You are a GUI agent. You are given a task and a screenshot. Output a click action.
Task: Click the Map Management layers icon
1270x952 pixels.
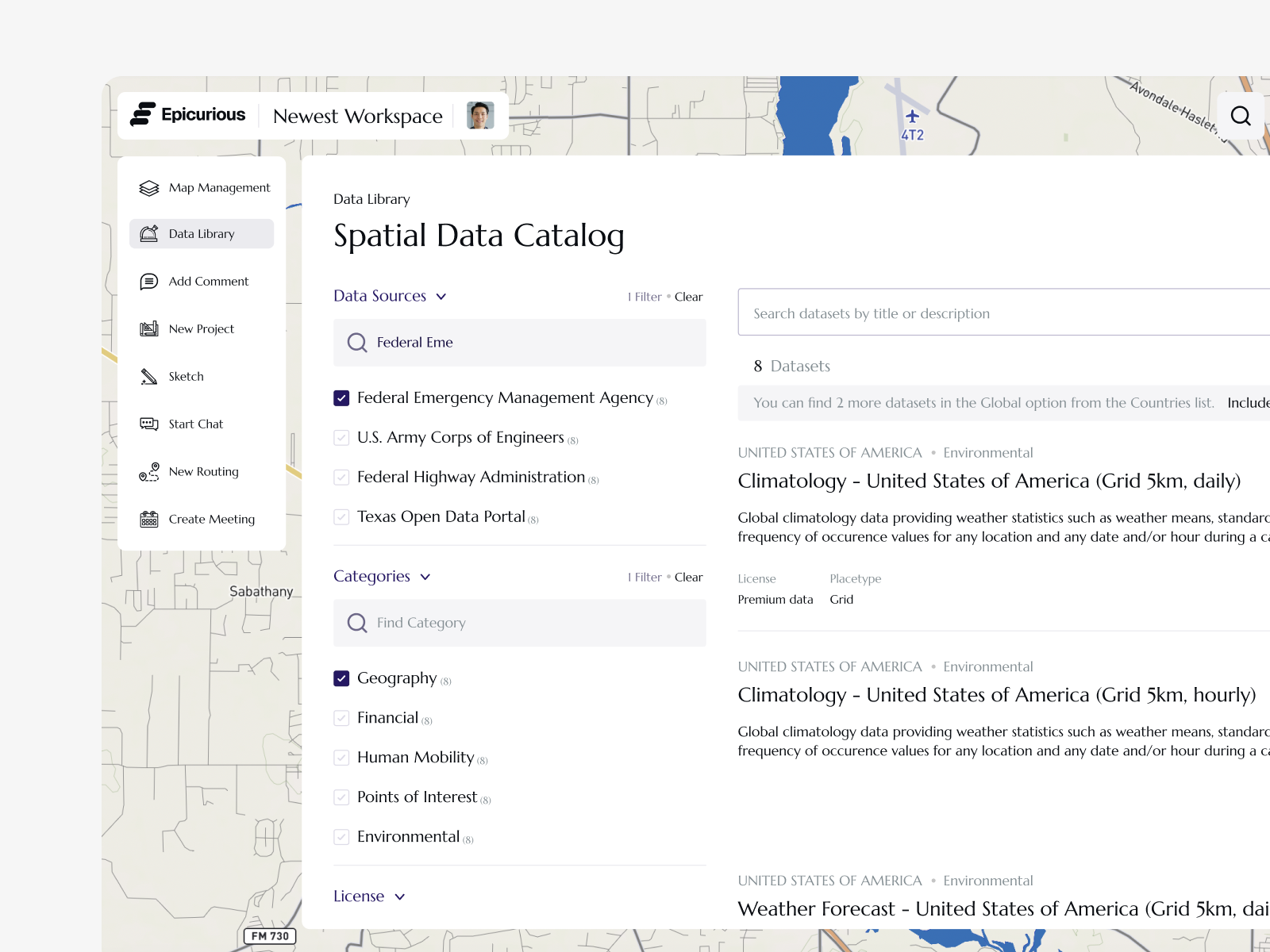tap(149, 188)
